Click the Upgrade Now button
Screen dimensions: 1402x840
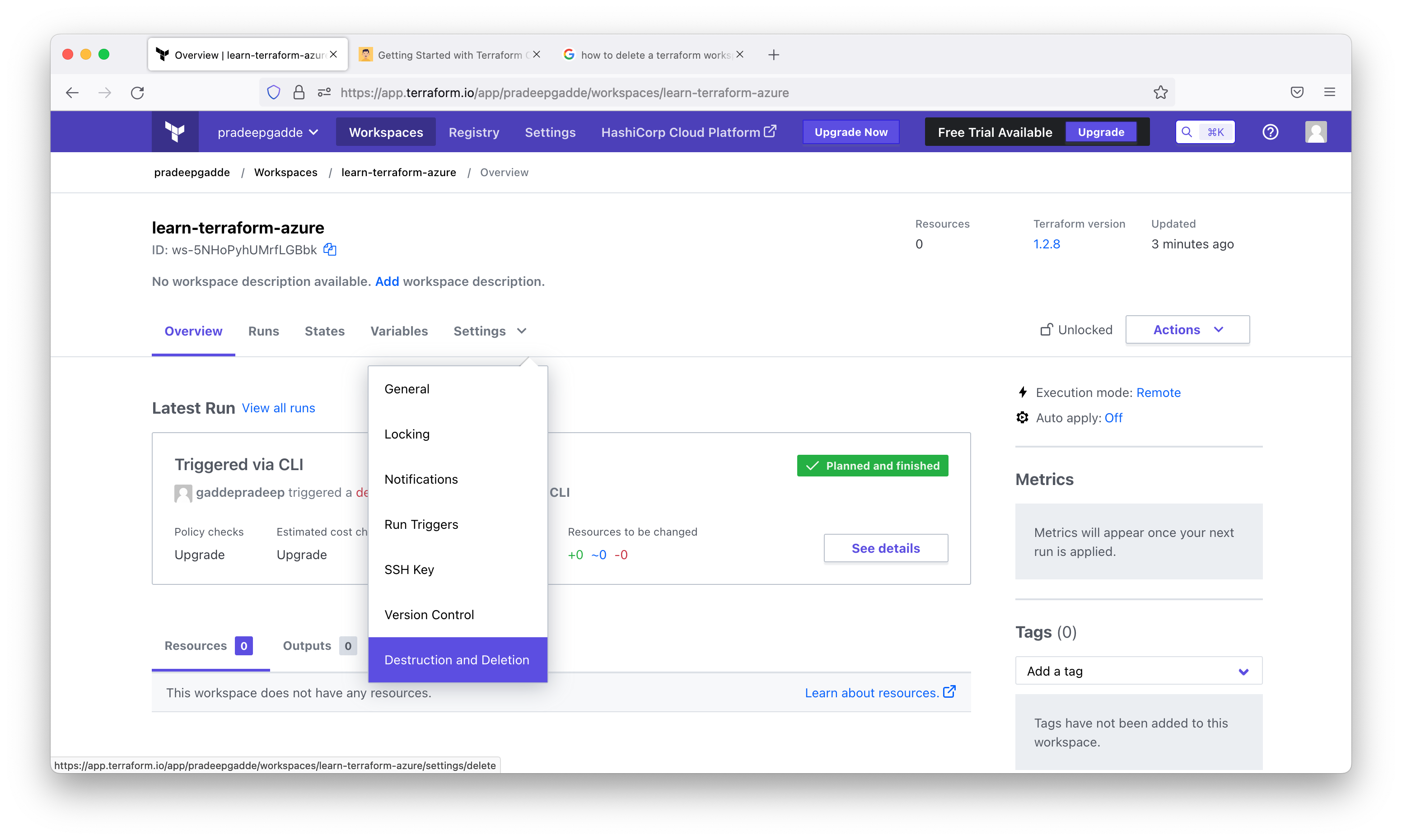pyautogui.click(x=851, y=132)
